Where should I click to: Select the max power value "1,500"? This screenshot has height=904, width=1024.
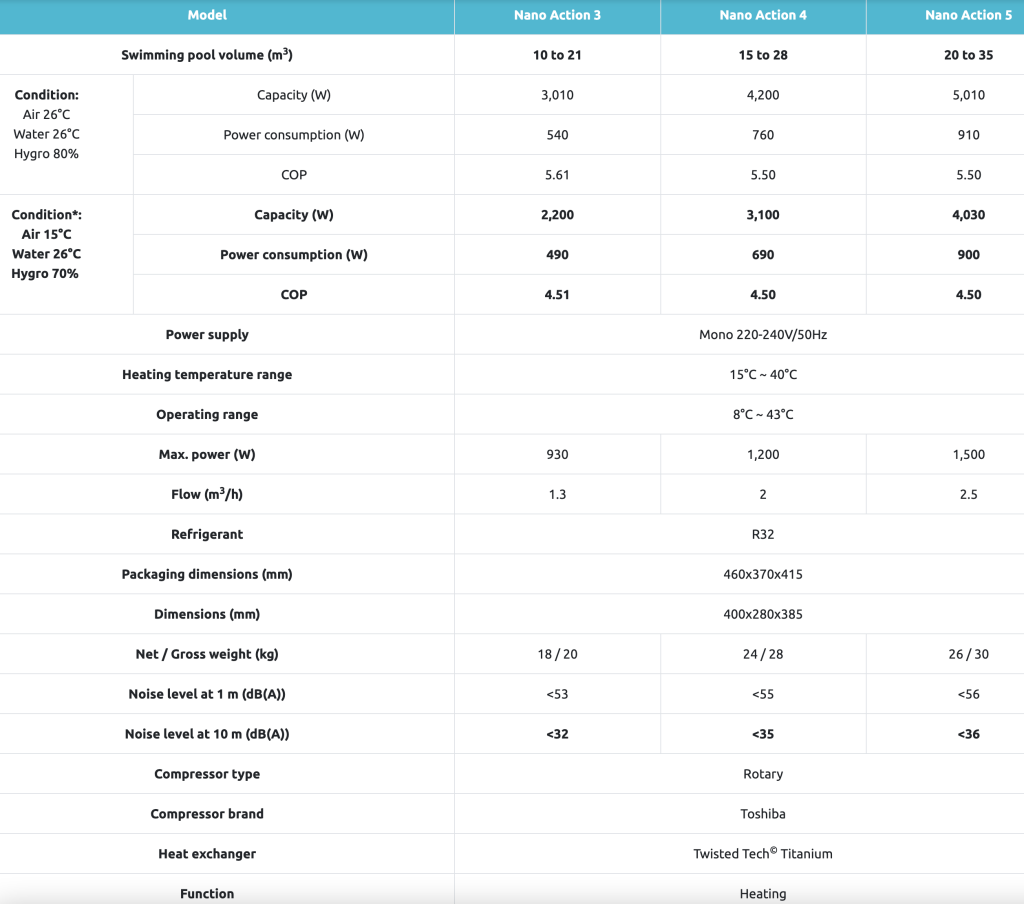click(968, 455)
